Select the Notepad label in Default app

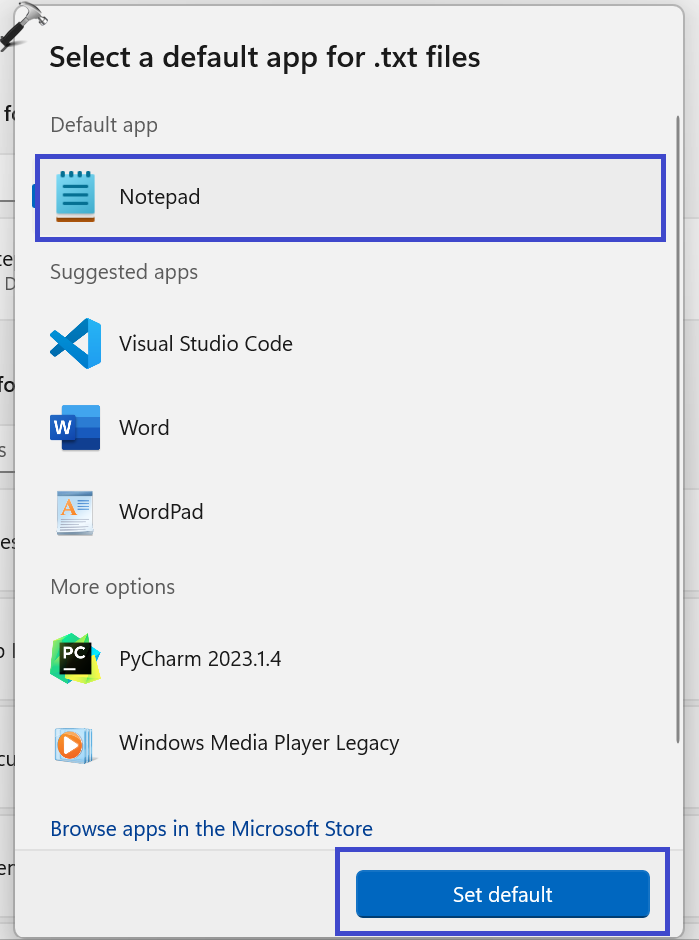[160, 197]
